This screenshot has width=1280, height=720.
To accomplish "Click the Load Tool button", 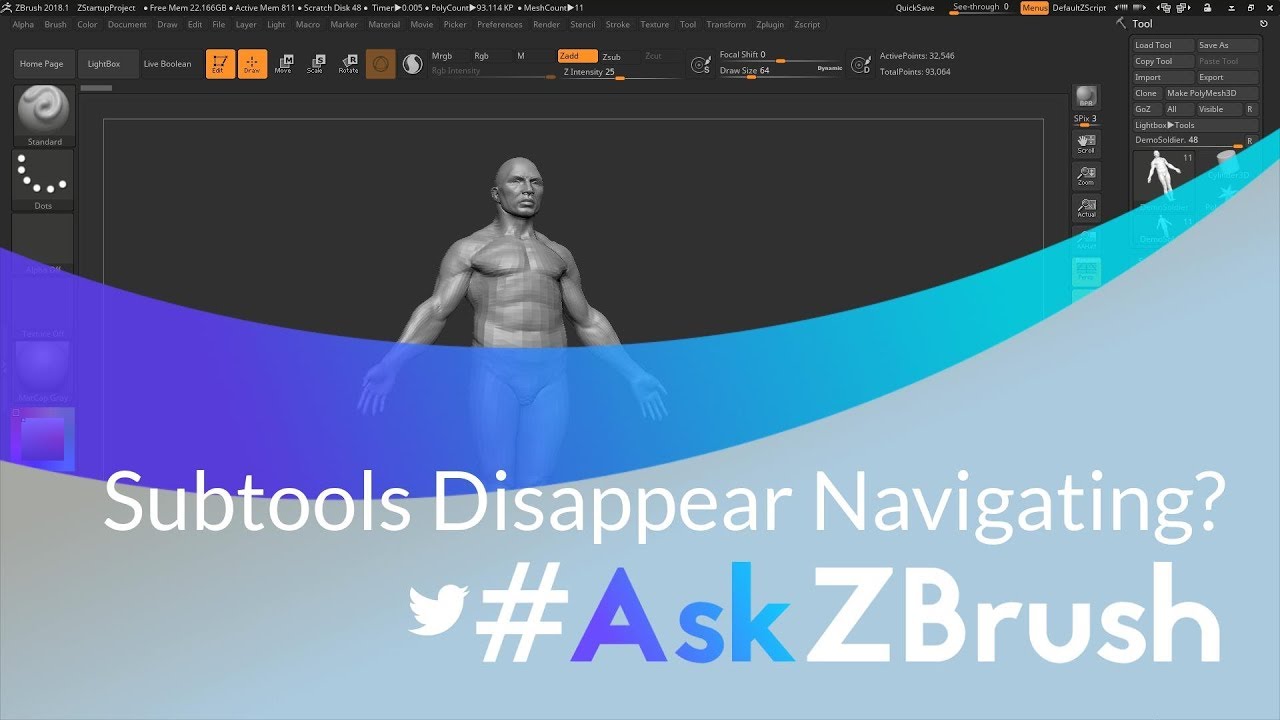I will [x=1164, y=45].
